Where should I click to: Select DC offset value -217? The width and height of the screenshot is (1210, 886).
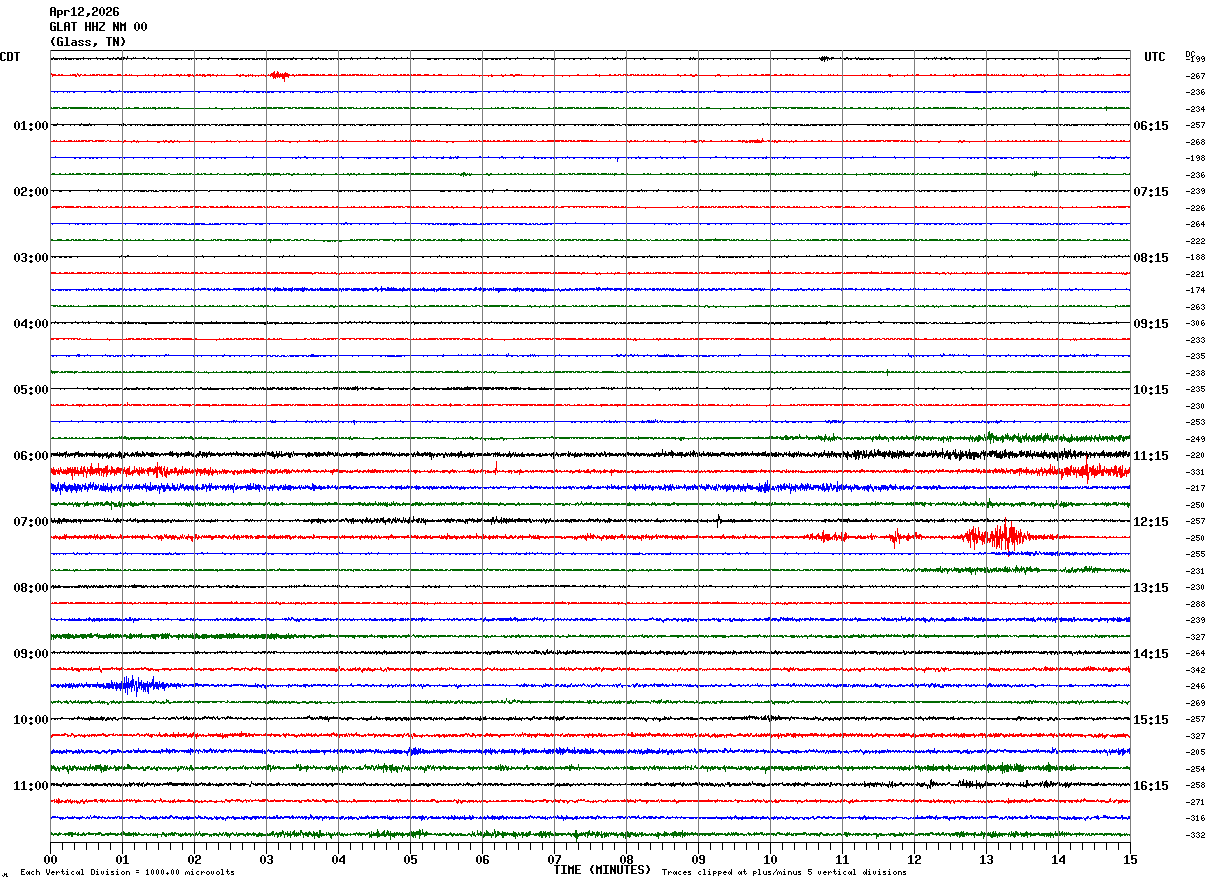[x=1195, y=488]
